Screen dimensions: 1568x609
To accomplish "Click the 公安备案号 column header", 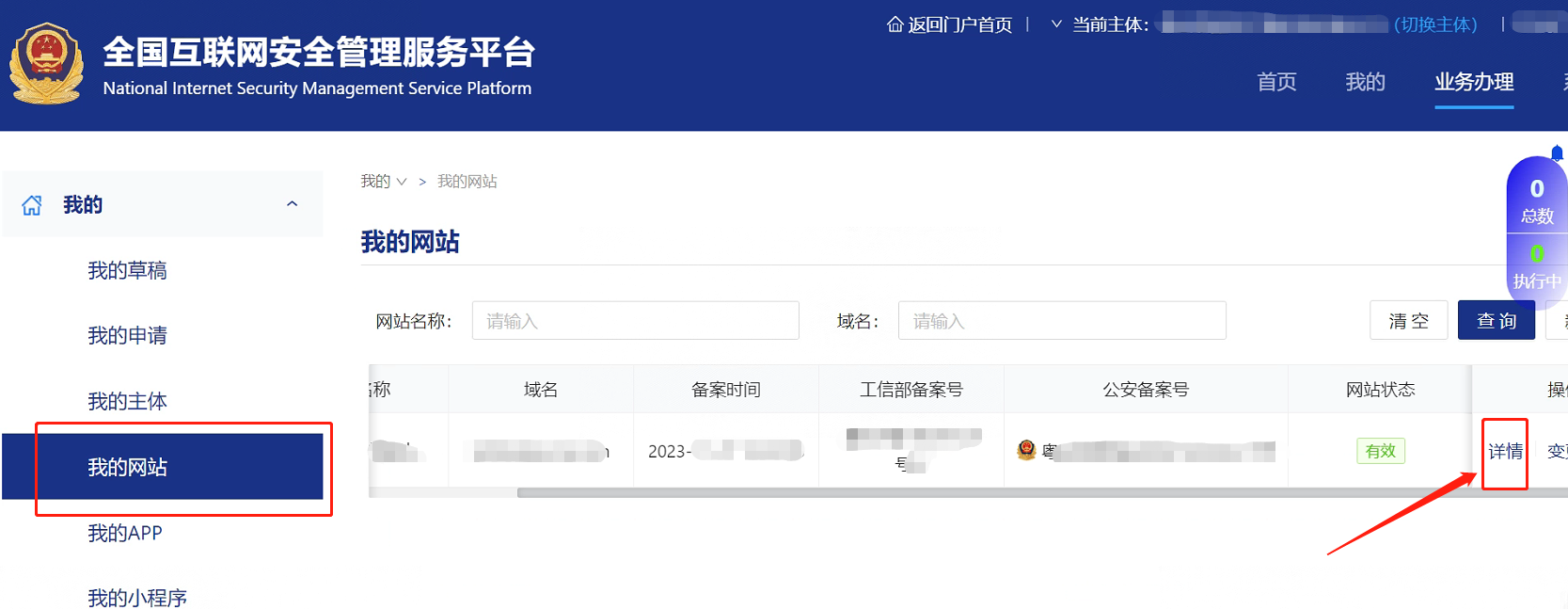I will click(x=1146, y=390).
